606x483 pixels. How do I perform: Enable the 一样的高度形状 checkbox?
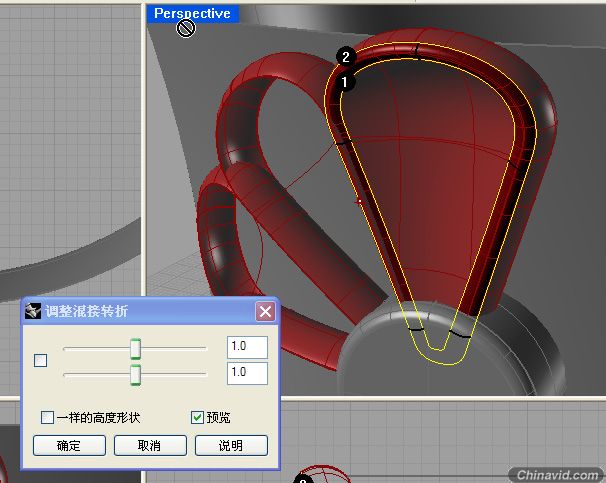click(48, 417)
